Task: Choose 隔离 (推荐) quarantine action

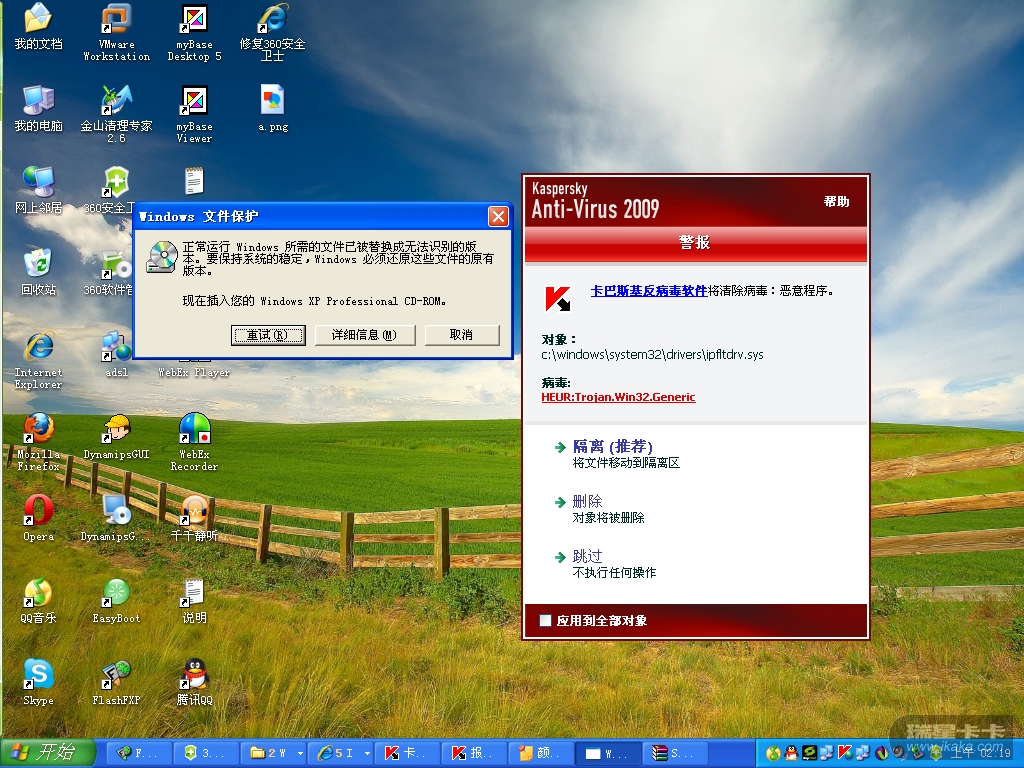Action: tap(612, 446)
